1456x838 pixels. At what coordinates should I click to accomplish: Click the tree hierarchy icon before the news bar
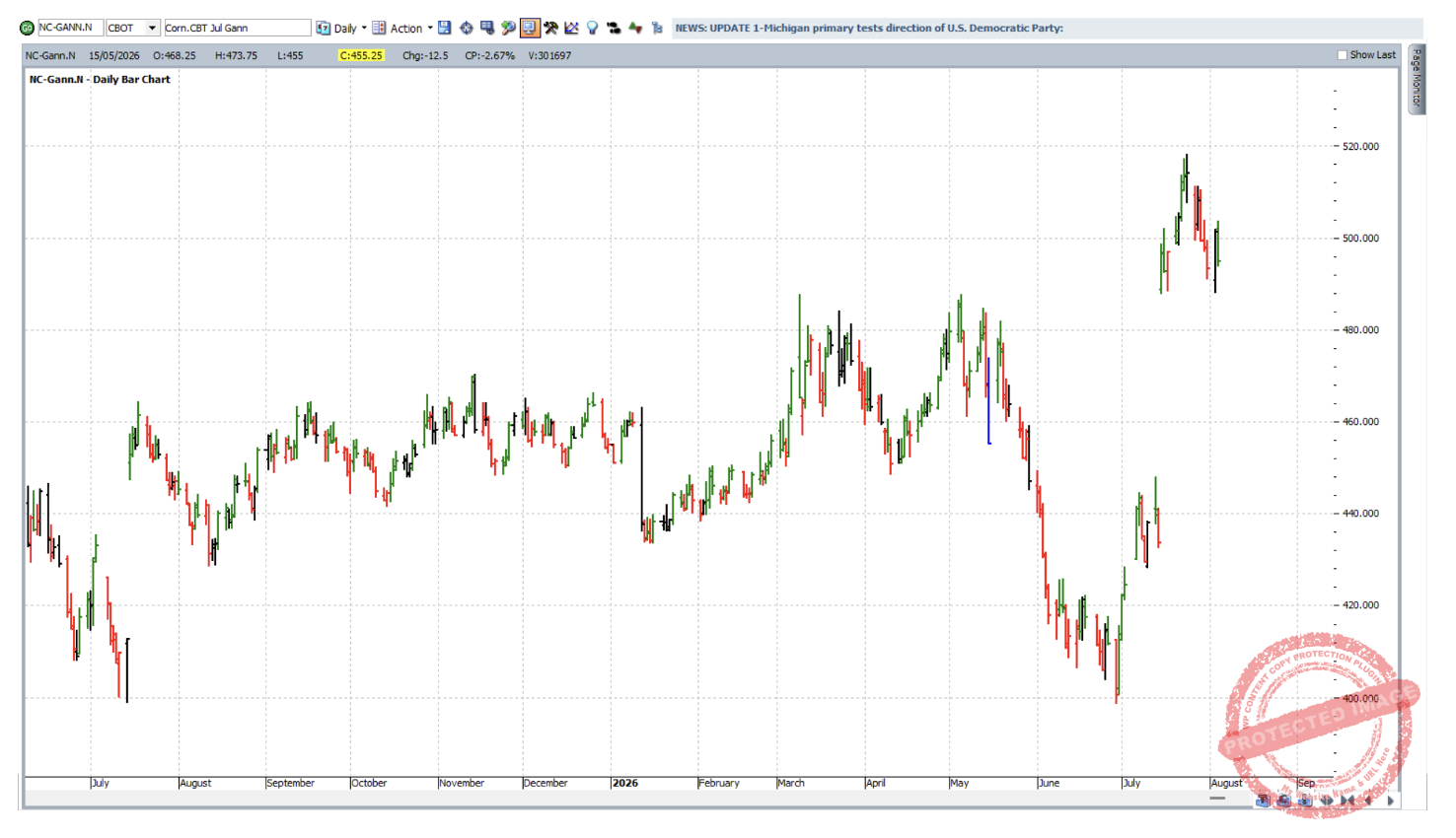pyautogui.click(x=657, y=28)
